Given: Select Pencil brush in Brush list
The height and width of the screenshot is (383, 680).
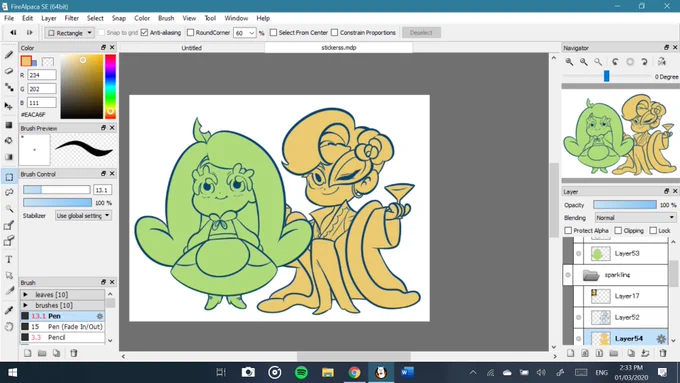Looking at the screenshot, I should 62,337.
